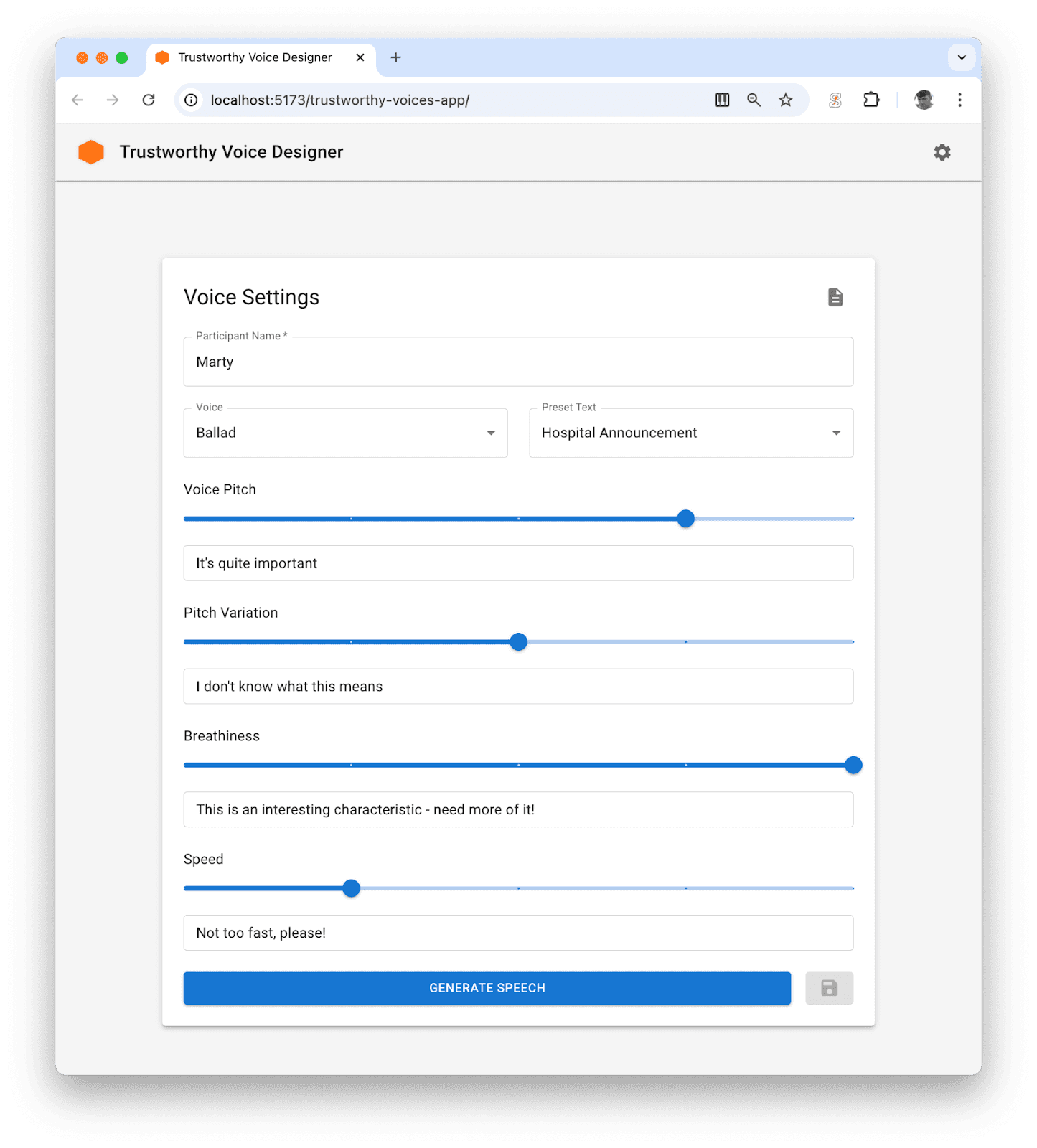Expand the Voice dropdown showing Ballad
Screen dimensions: 1037x1148
tap(345, 433)
